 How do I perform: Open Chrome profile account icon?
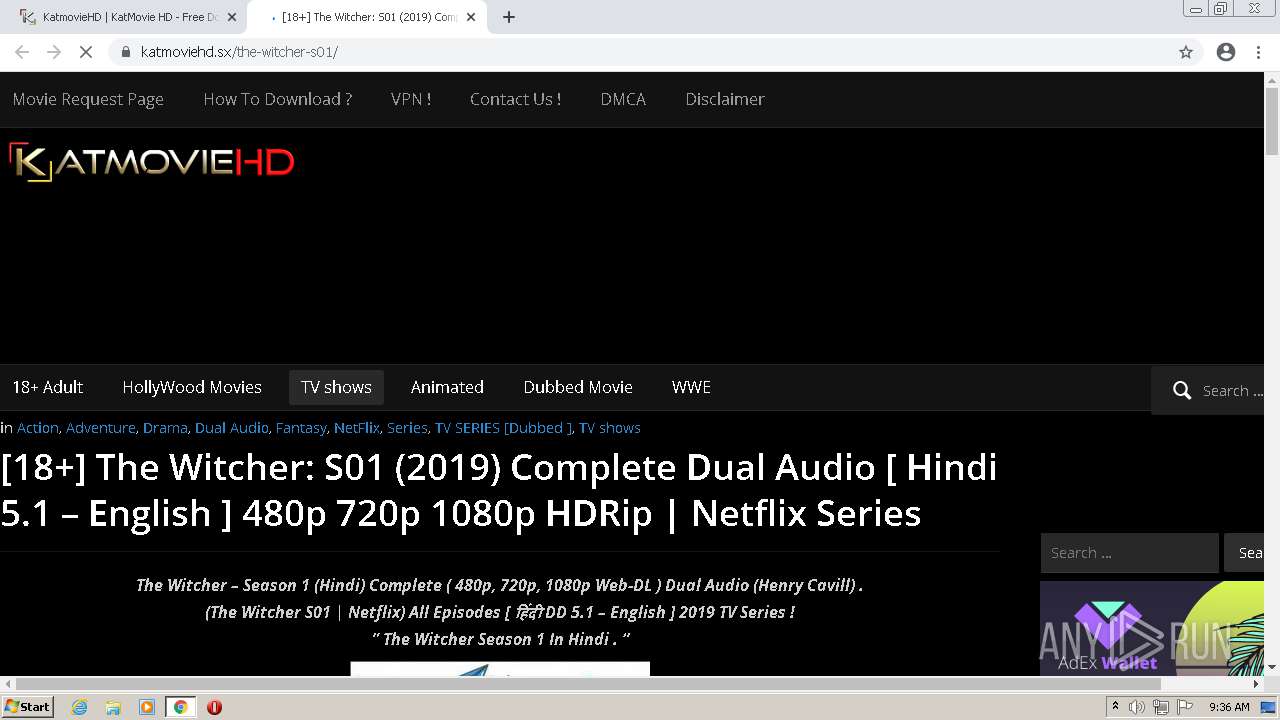1226,52
